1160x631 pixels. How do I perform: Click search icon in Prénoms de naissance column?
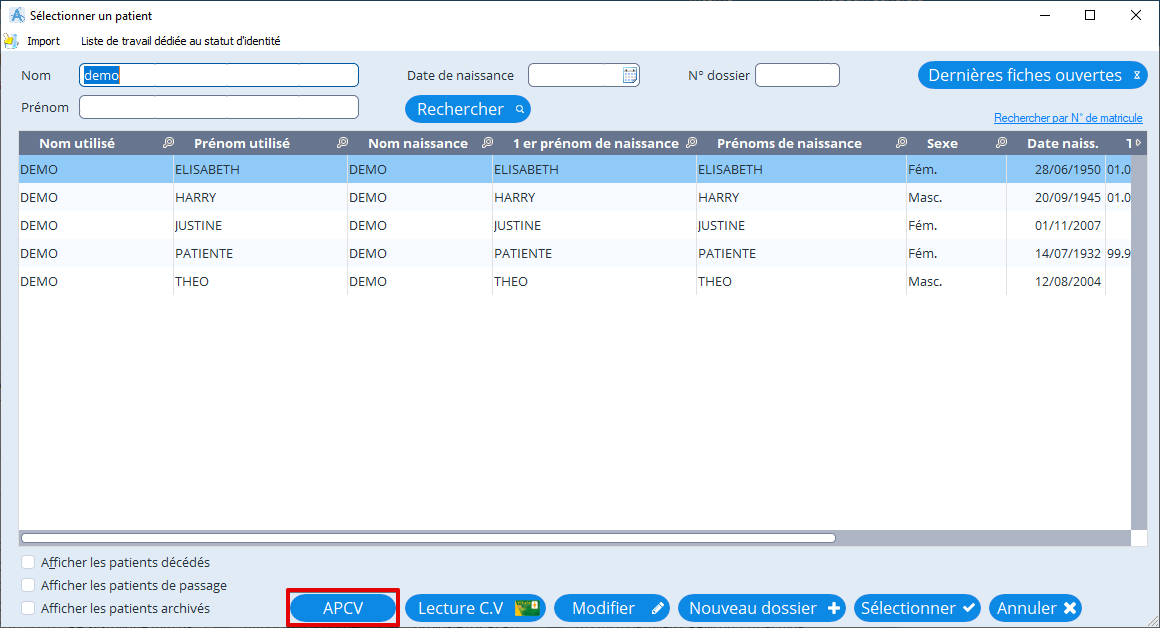tap(901, 143)
